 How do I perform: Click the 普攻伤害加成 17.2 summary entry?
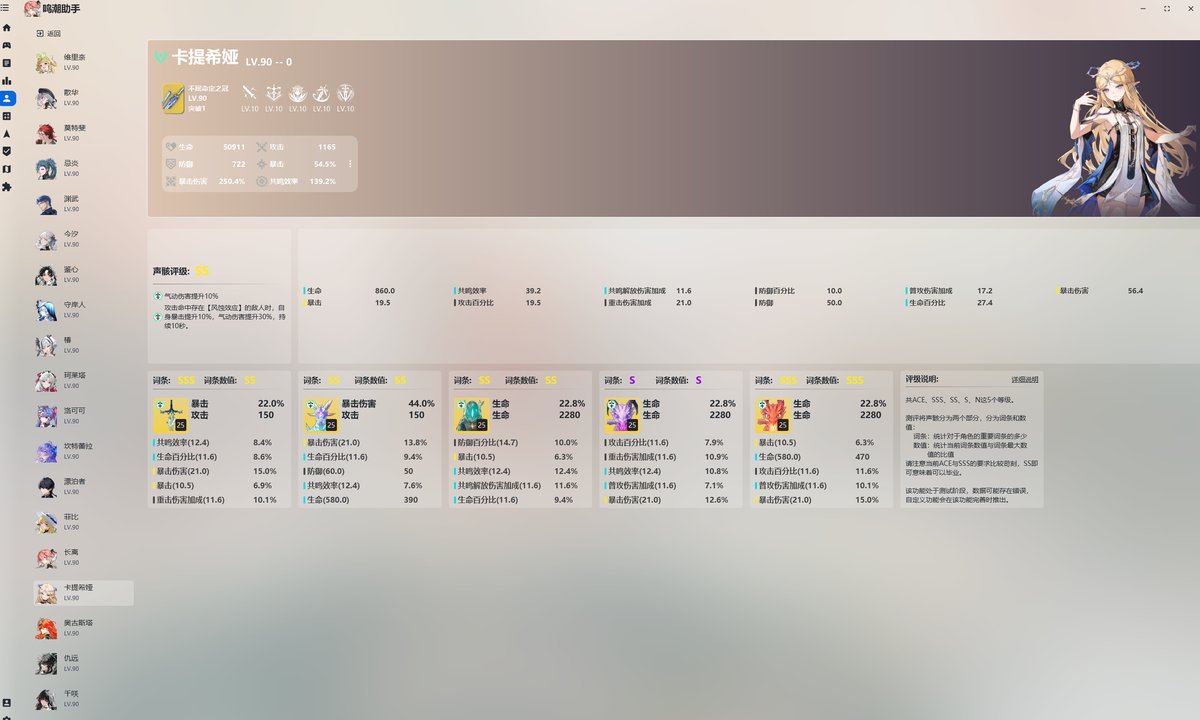tap(950, 291)
